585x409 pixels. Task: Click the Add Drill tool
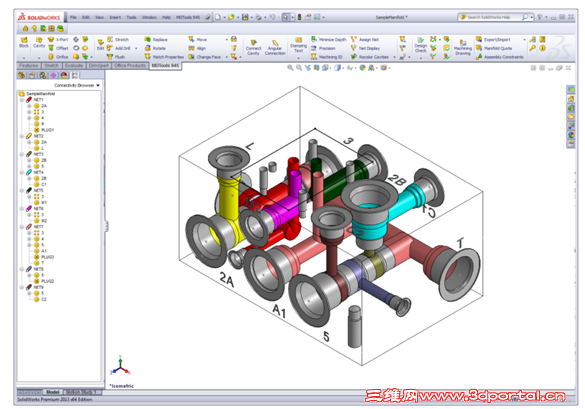(119, 48)
